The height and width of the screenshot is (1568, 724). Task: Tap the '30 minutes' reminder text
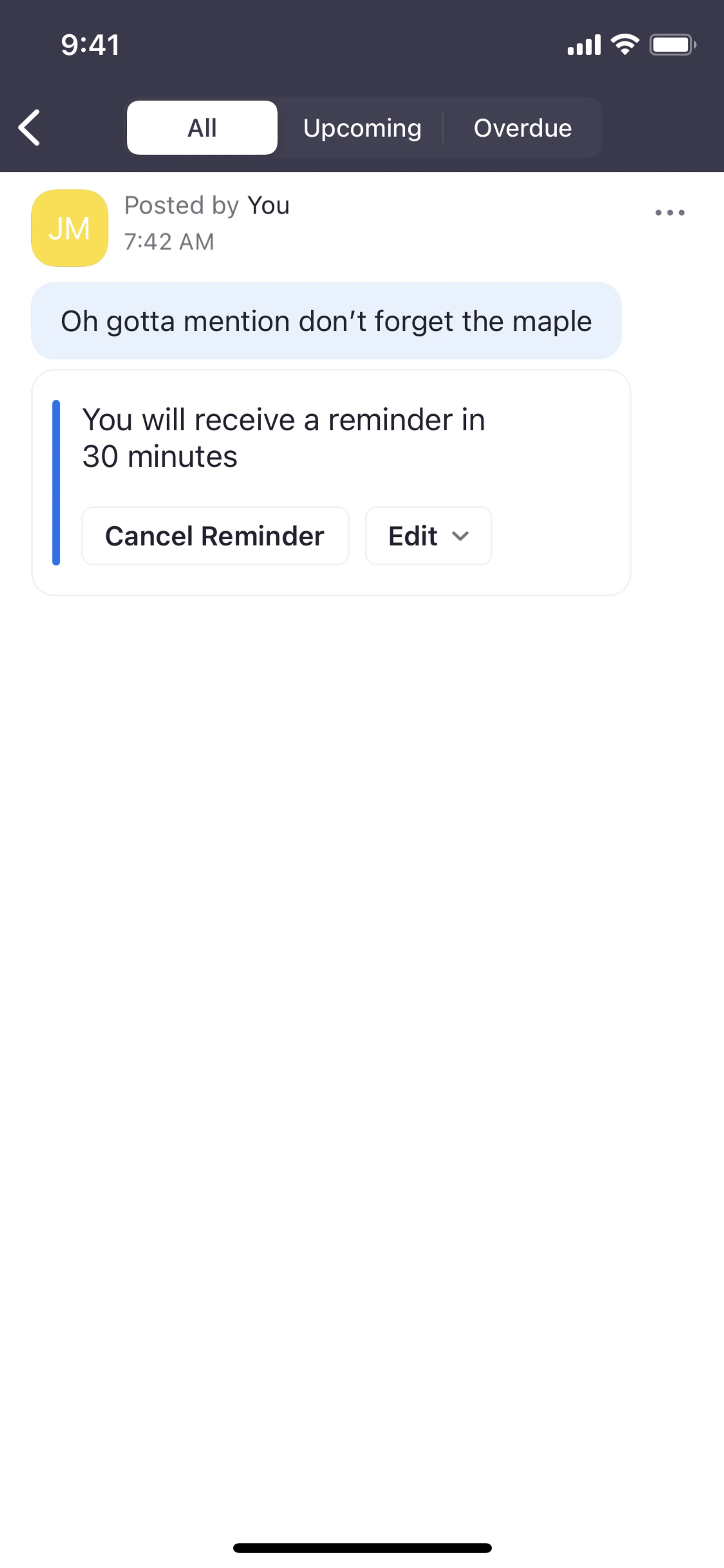[x=160, y=456]
